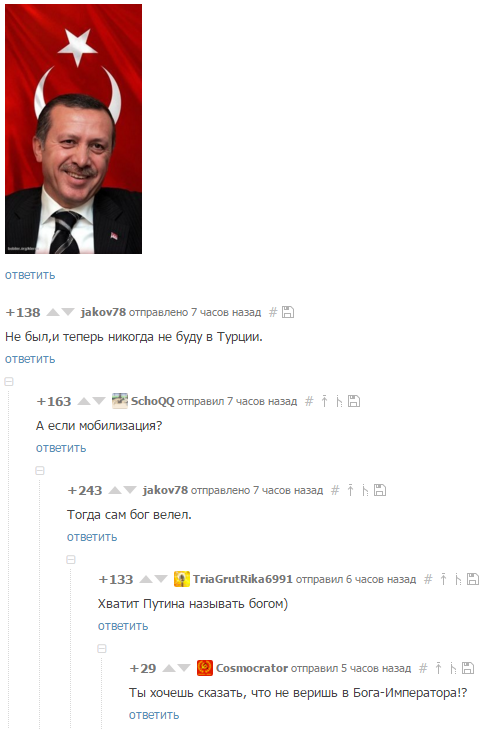The image size is (487, 729).
Task: Save Cosmocrator's comment with the floppy icon
Action: [468, 668]
